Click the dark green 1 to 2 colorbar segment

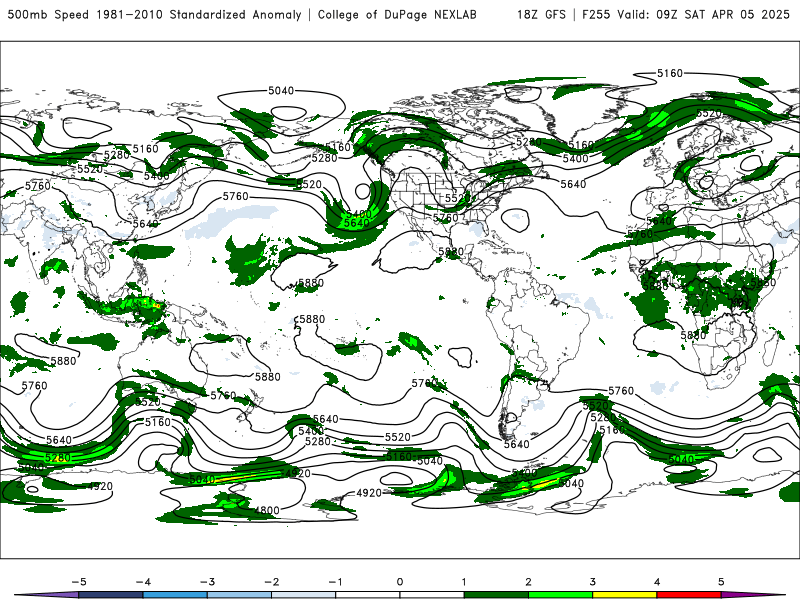[496, 595]
